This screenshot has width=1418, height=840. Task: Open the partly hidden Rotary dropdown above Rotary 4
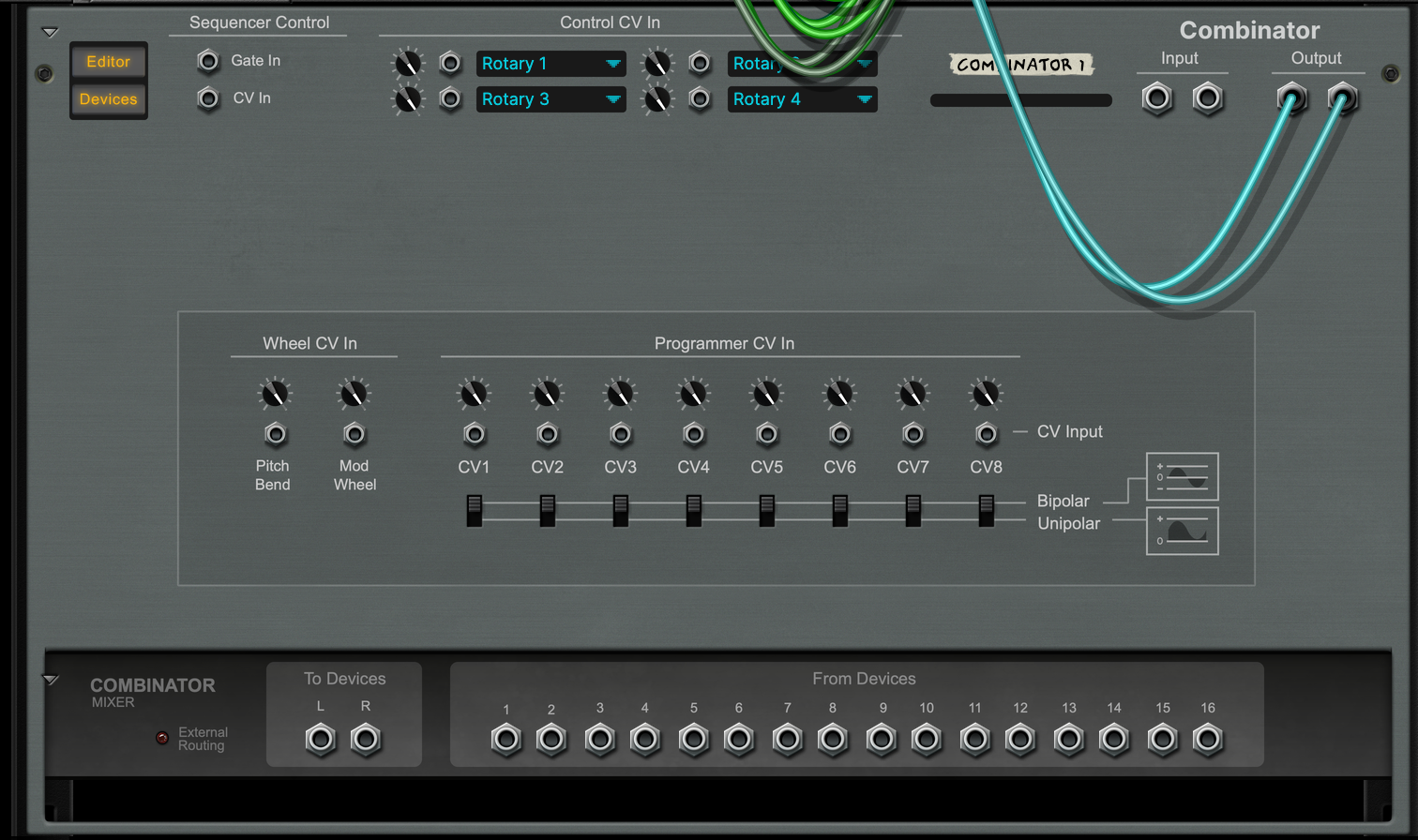[802, 64]
